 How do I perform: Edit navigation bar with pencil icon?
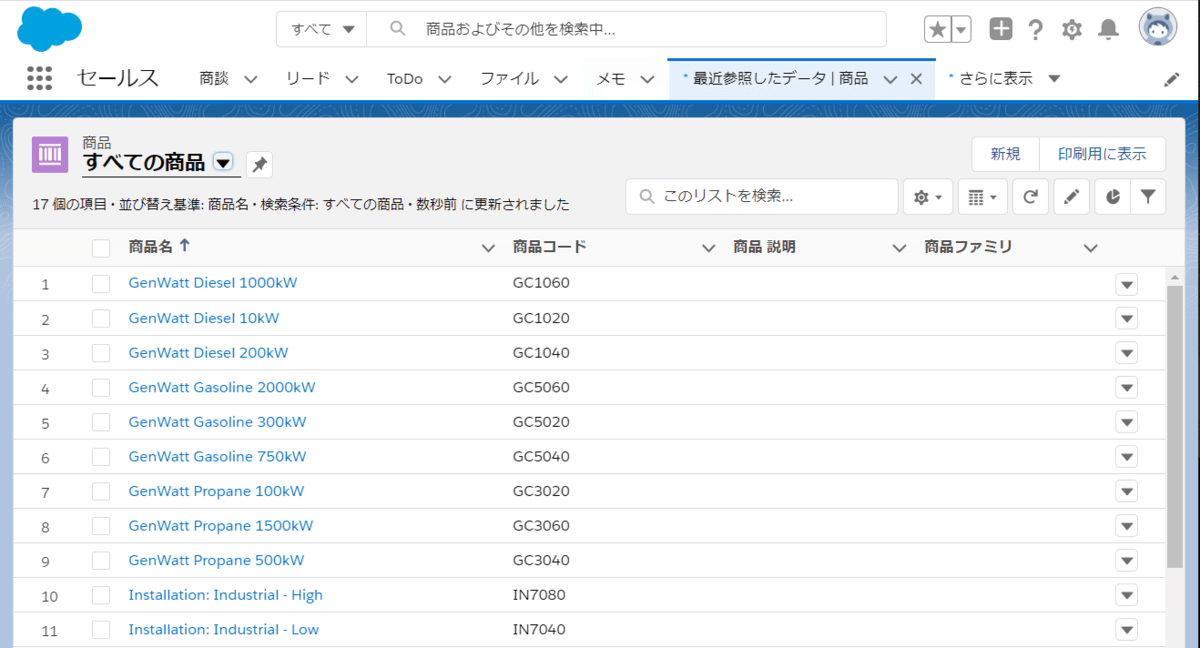point(1172,79)
